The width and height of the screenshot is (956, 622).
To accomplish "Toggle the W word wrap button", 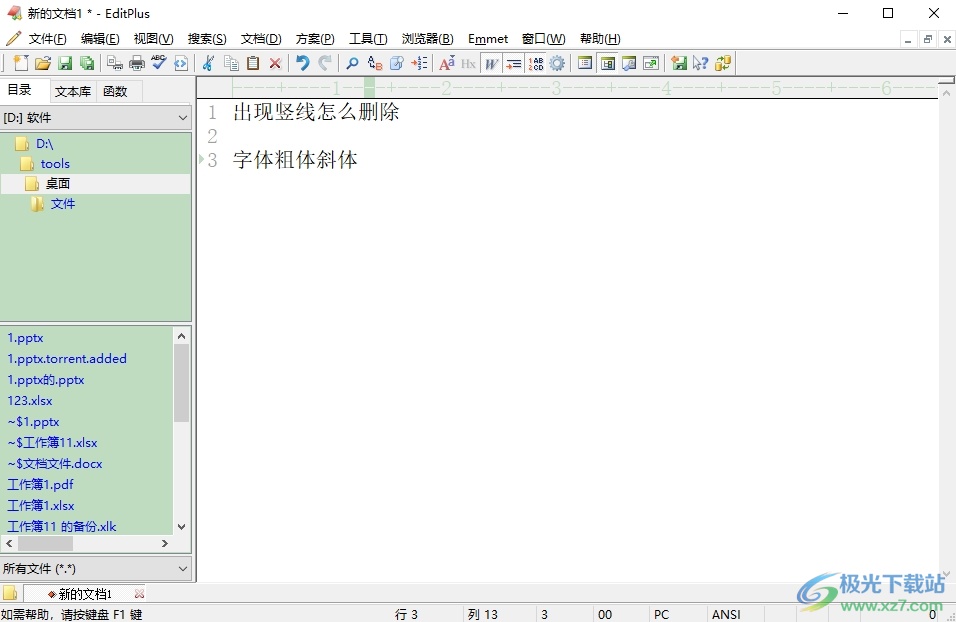I will (491, 63).
